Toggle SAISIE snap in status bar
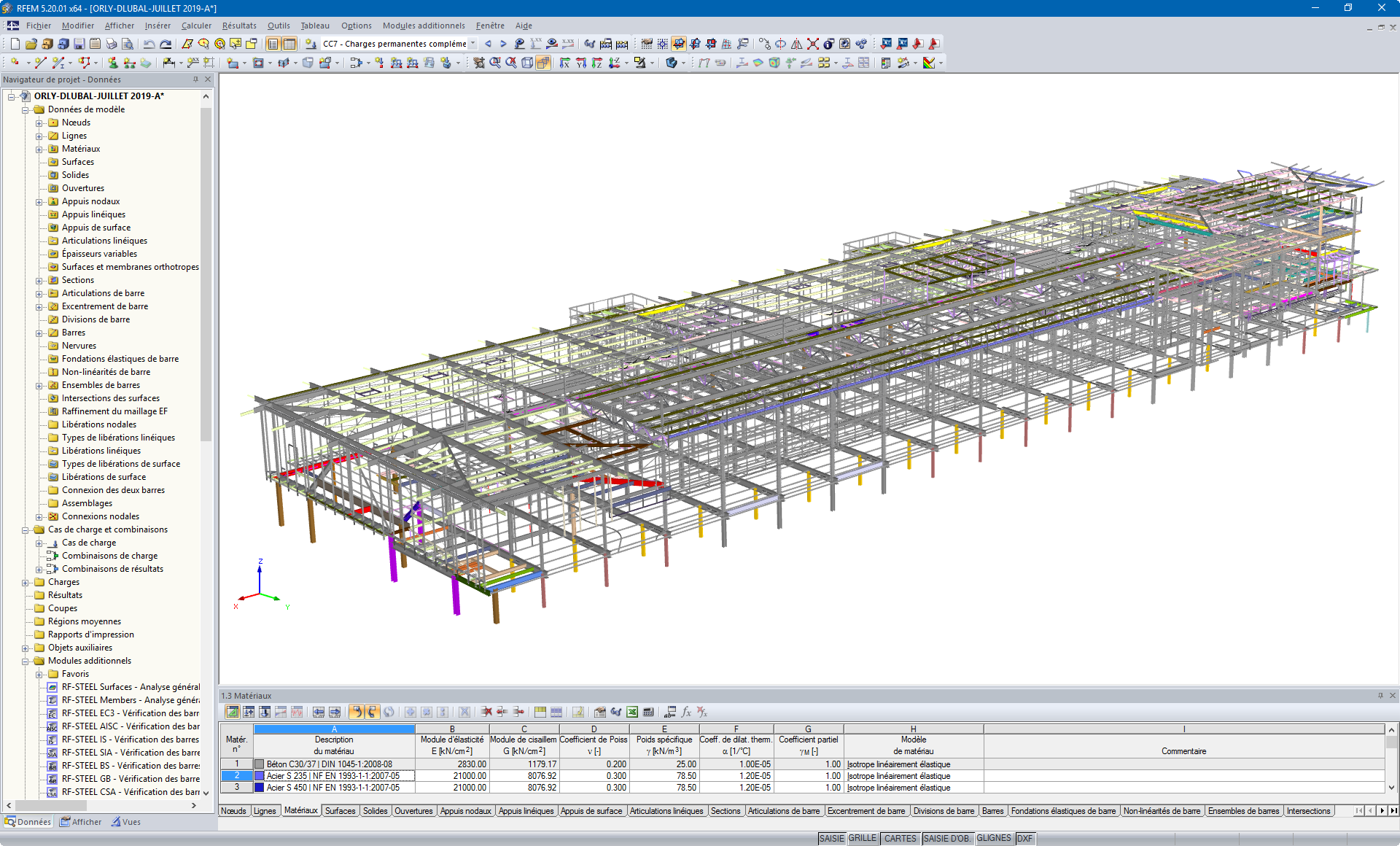The image size is (1400, 846). pyautogui.click(x=831, y=839)
